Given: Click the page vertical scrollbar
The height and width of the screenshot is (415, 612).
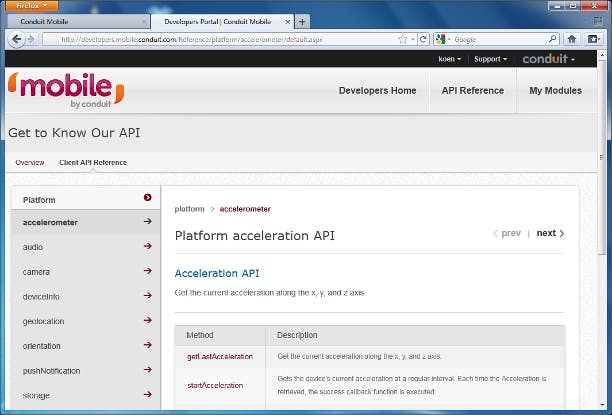Looking at the screenshot, I should point(601,156).
